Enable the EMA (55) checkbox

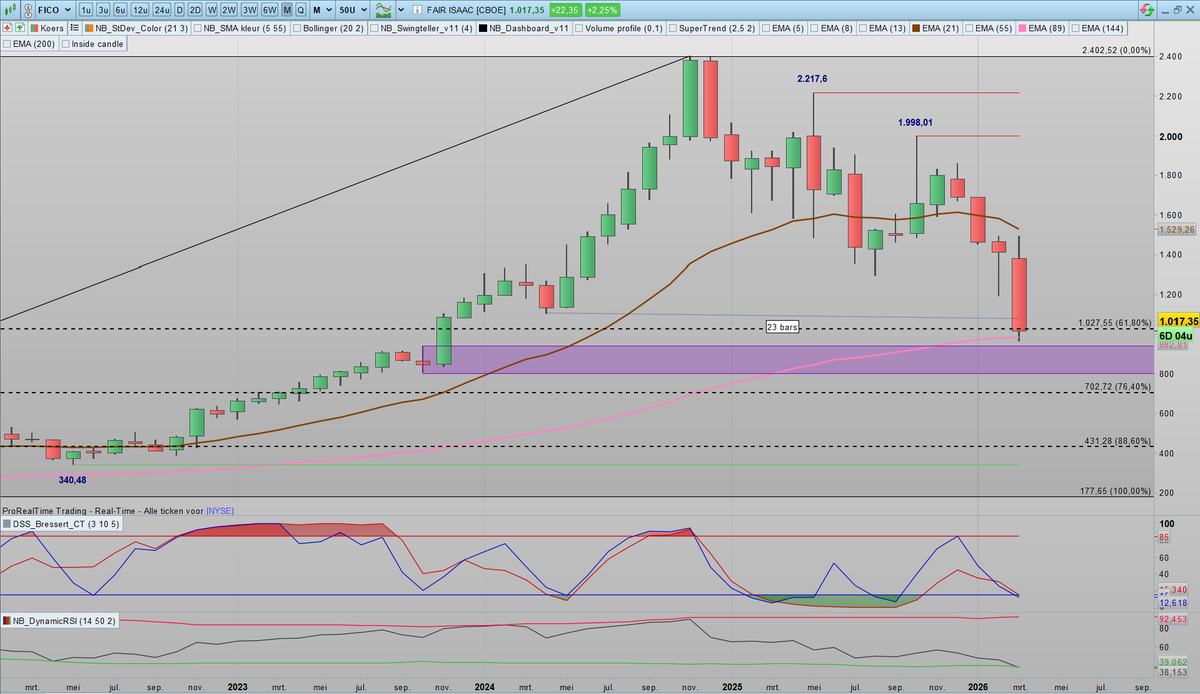[969, 28]
